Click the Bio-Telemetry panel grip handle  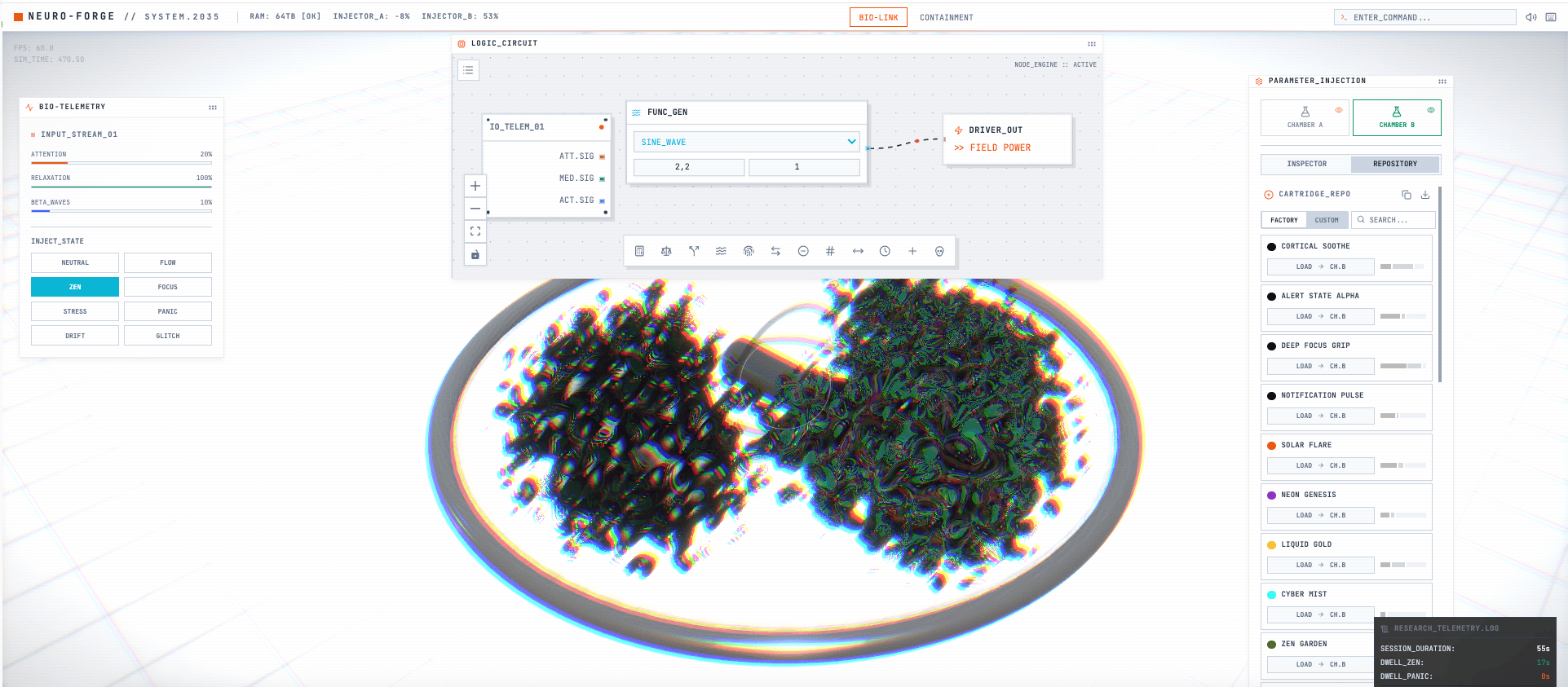coord(213,108)
